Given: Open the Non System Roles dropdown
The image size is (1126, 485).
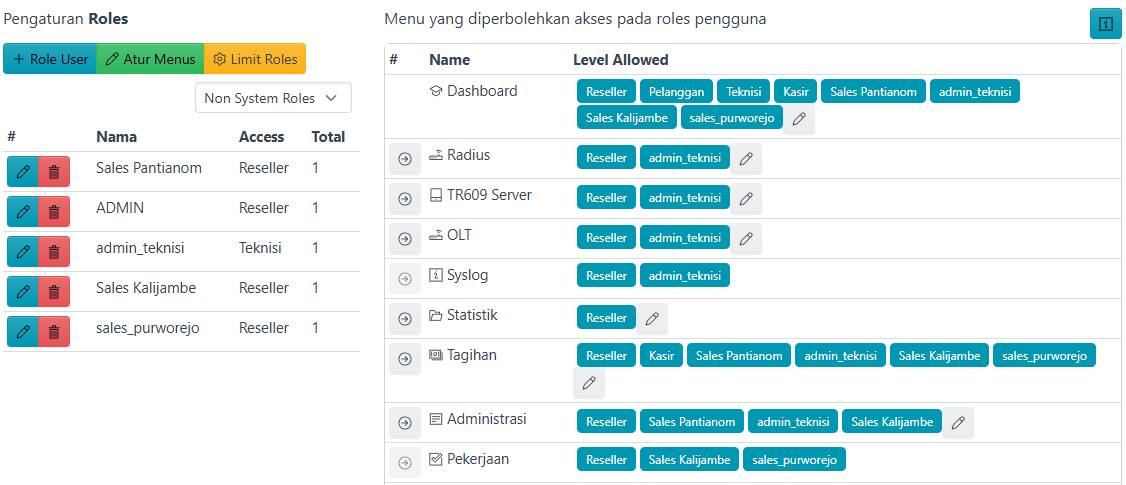Looking at the screenshot, I should click(x=274, y=98).
